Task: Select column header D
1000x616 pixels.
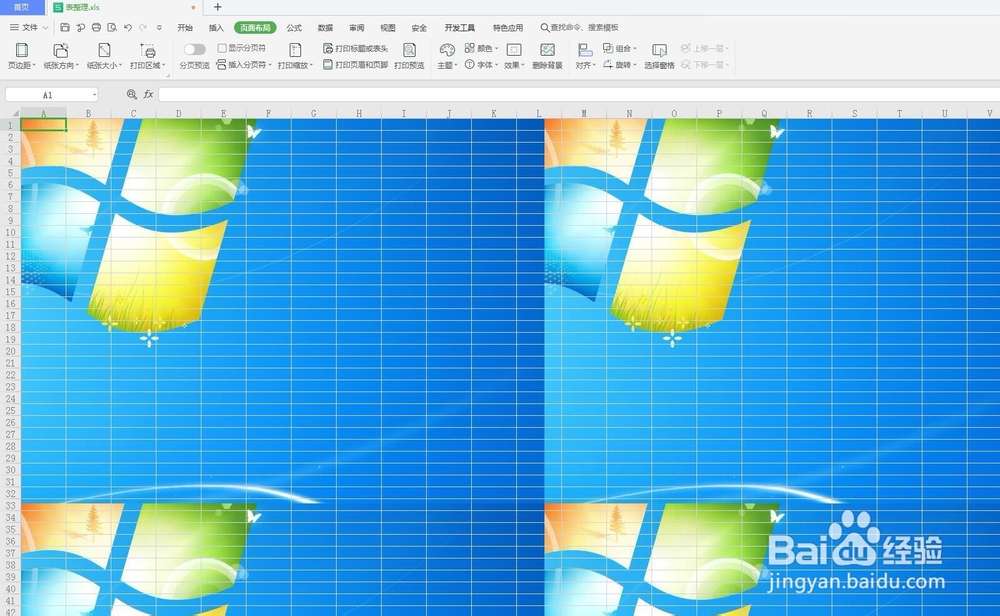Action: coord(179,114)
